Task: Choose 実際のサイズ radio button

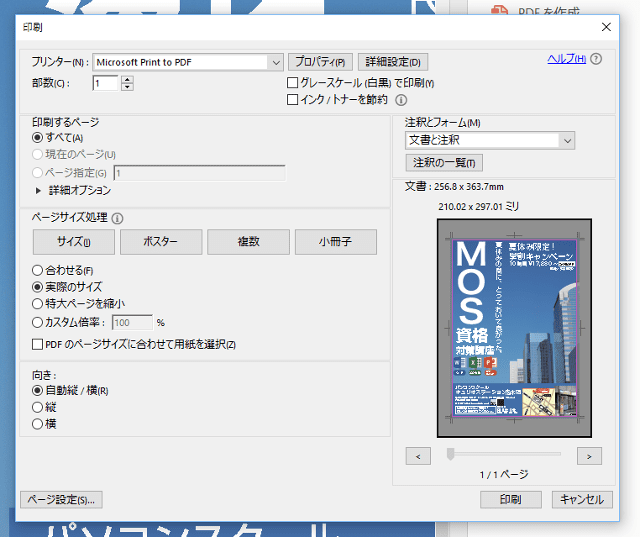Action: [x=37, y=287]
